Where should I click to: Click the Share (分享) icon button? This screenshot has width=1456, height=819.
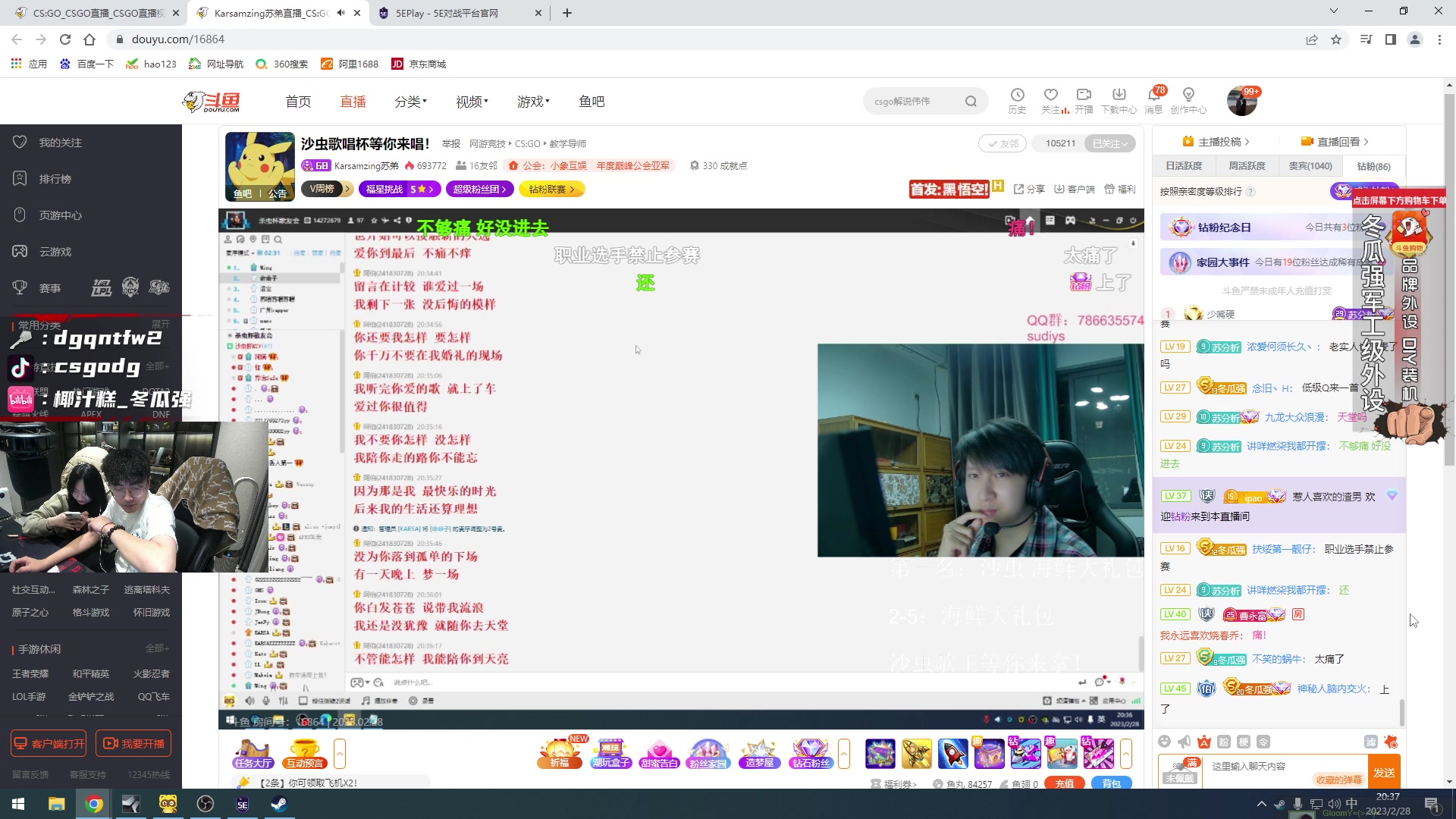point(1029,189)
